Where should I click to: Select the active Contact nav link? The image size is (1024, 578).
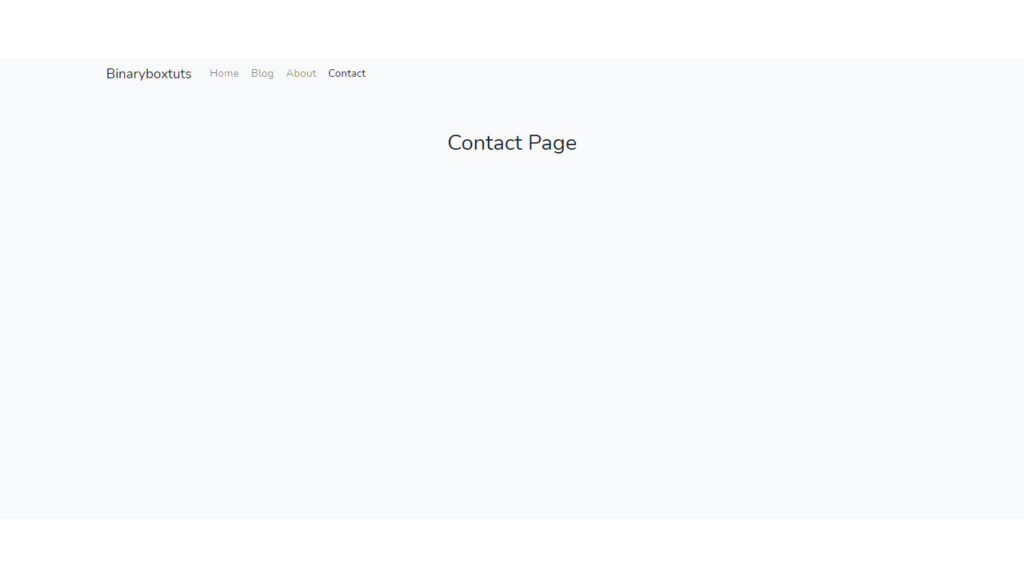347,73
